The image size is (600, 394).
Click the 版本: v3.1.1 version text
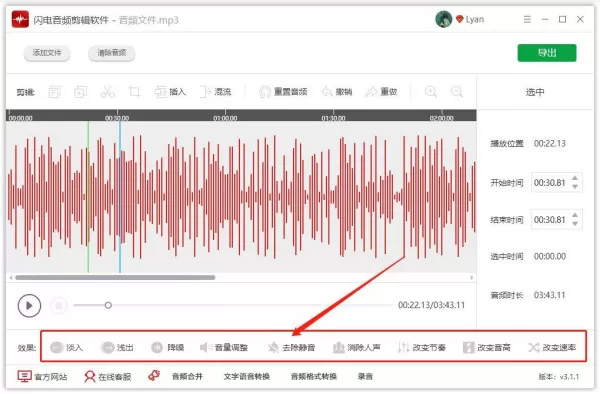pyautogui.click(x=559, y=377)
